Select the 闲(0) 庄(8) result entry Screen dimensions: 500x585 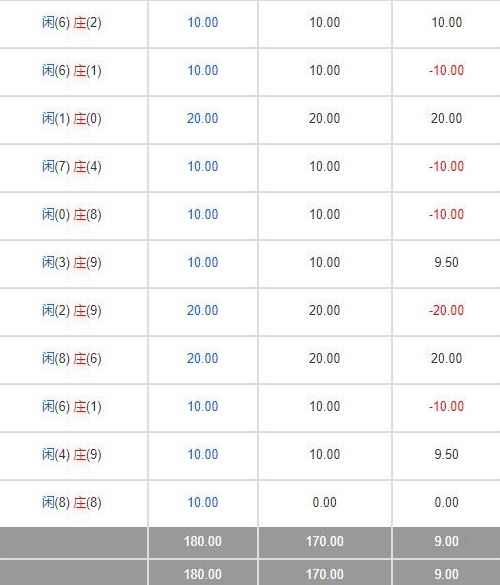click(x=72, y=215)
